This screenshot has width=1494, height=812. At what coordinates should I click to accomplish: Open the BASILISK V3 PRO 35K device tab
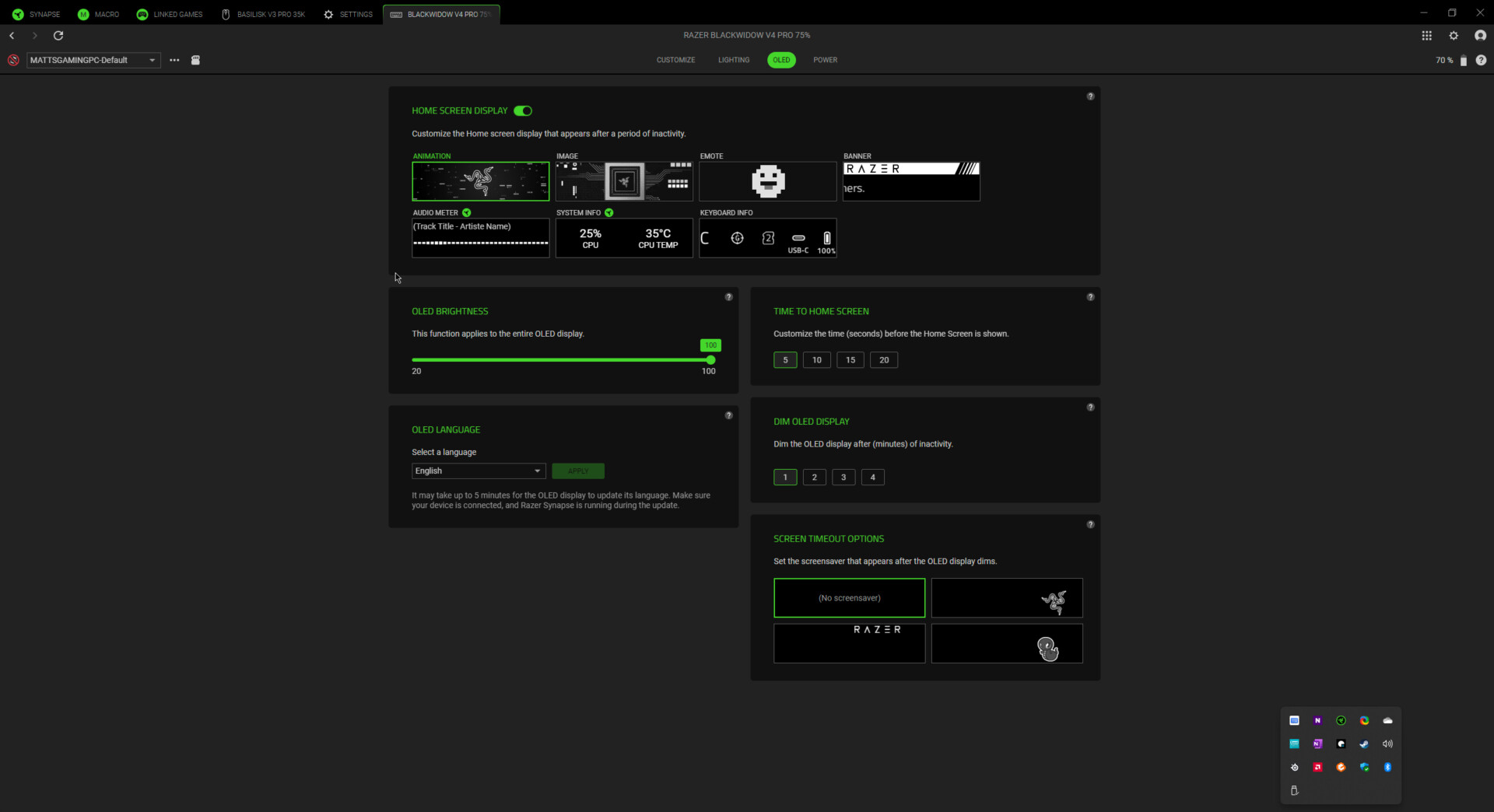pos(262,14)
